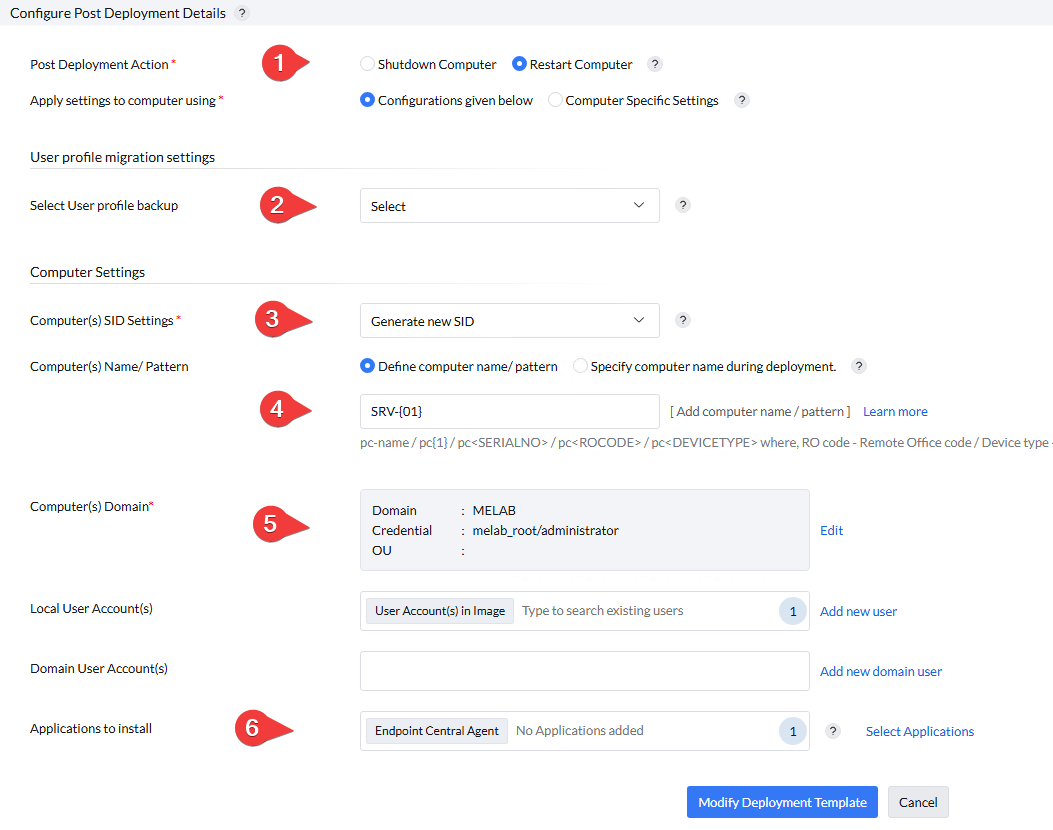Expand the Generate new SID dropdown

(x=509, y=321)
